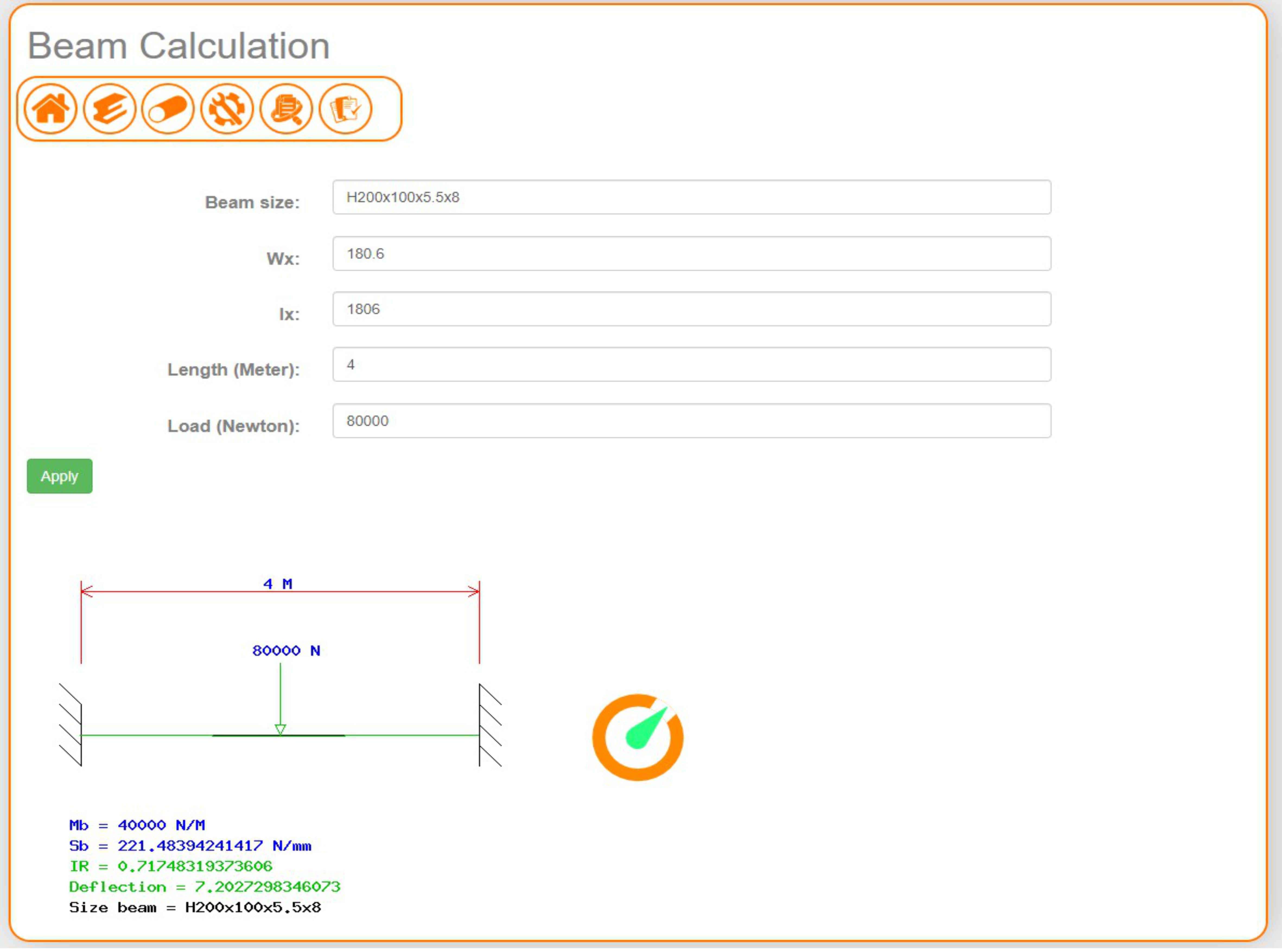The height and width of the screenshot is (952, 1282).
Task: Click the '4 M' dimension label
Action: (278, 585)
